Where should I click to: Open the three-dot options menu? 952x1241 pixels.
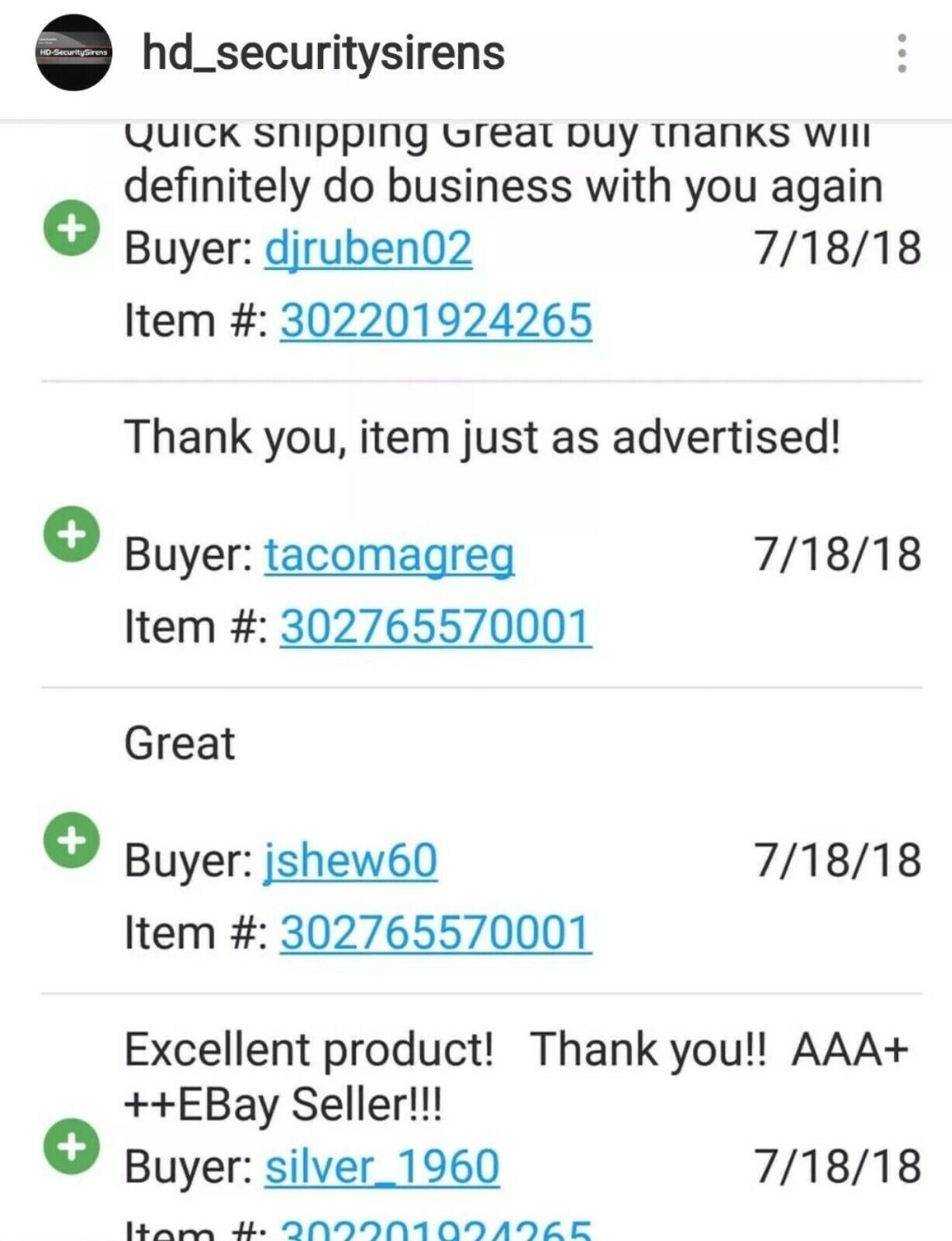[x=902, y=54]
